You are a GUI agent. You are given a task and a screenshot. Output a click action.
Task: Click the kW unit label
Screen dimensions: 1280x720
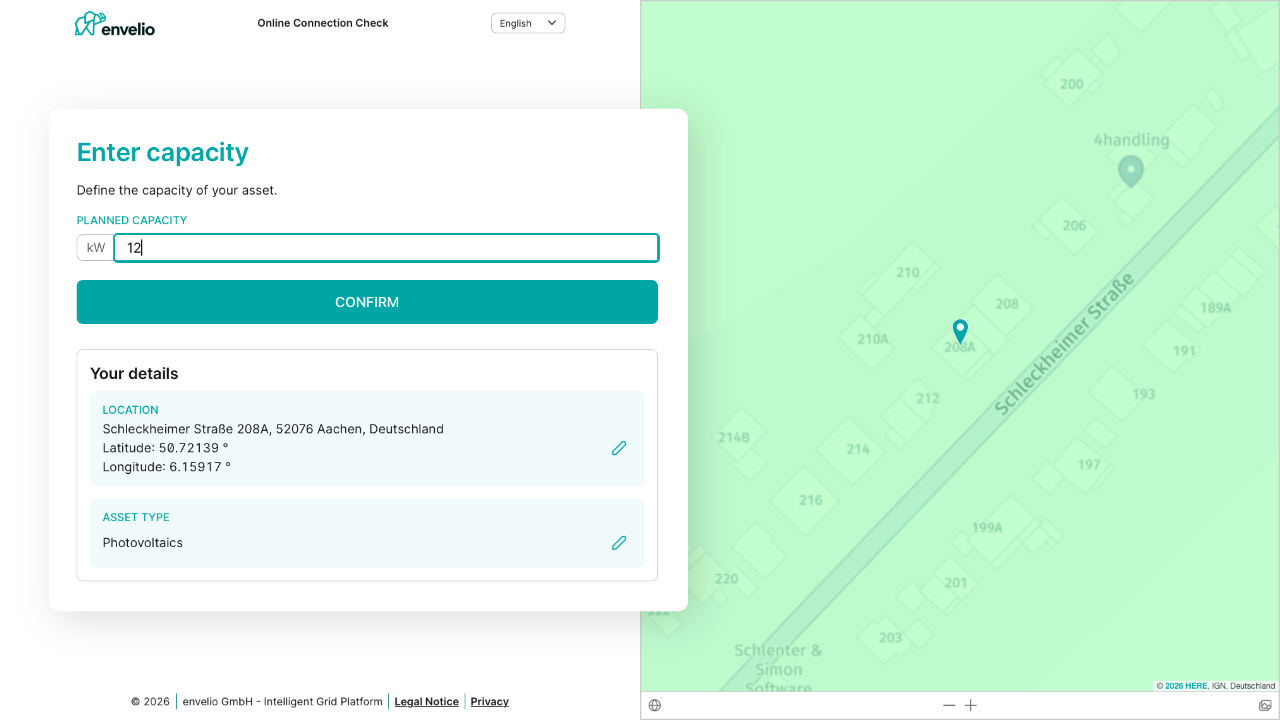96,248
